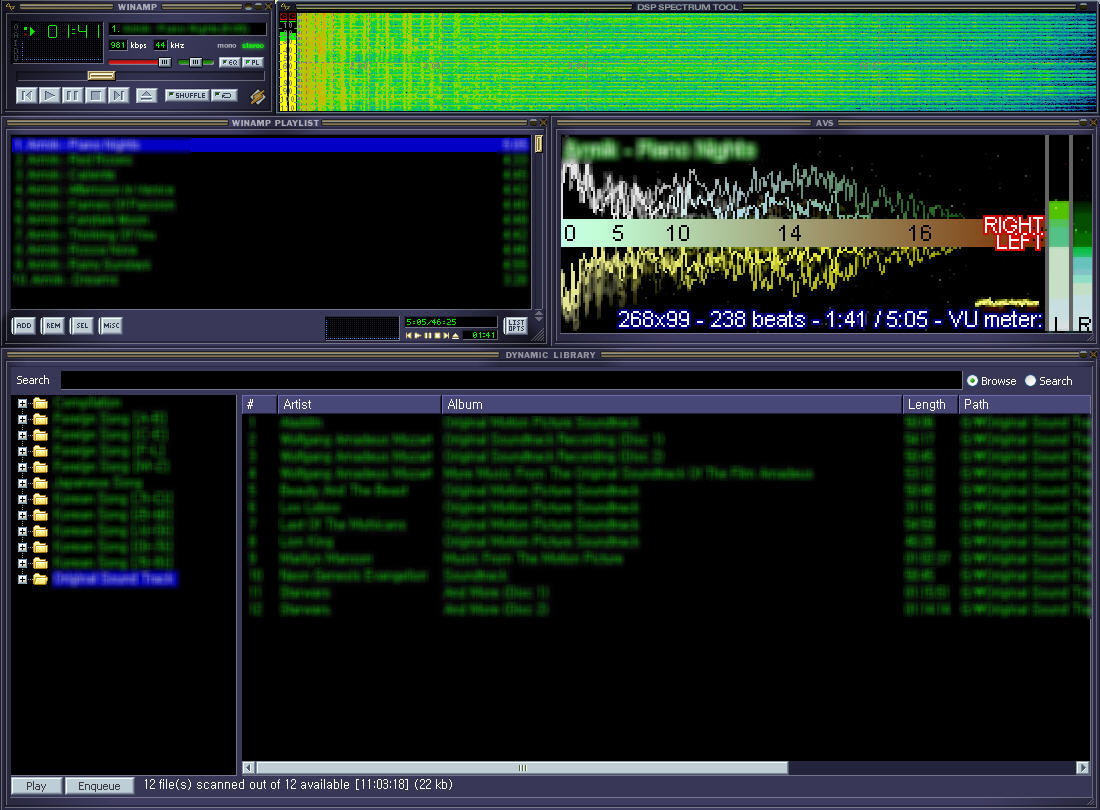This screenshot has height=810, width=1100.
Task: Click library horizontal scrollbar left arrow
Action: point(248,768)
